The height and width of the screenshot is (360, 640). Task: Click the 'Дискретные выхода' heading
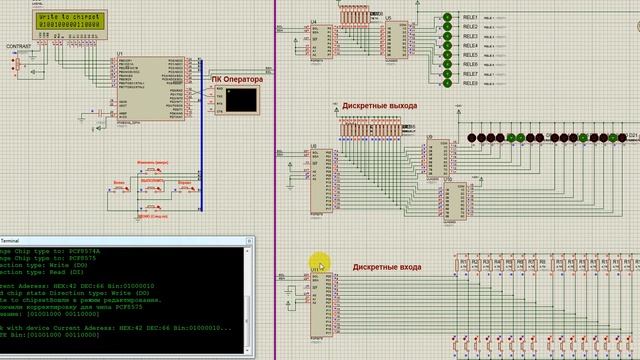(380, 106)
